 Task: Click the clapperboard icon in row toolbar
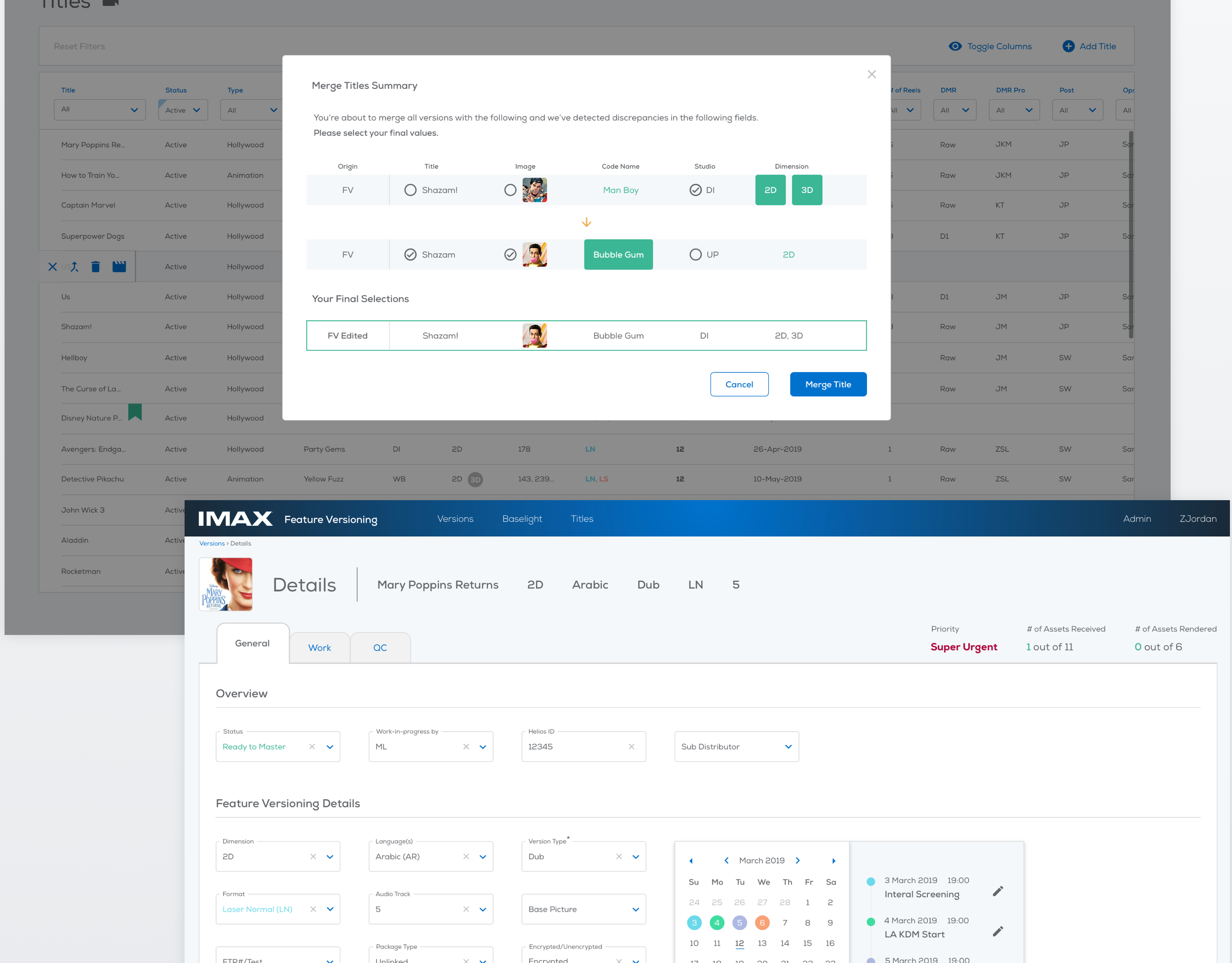tap(119, 266)
